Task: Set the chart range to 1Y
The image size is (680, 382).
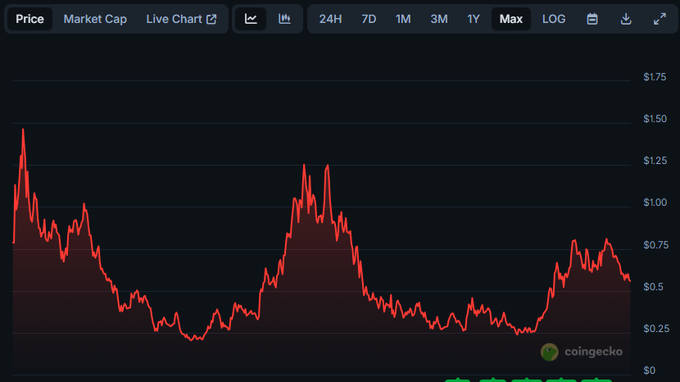Action: (473, 19)
